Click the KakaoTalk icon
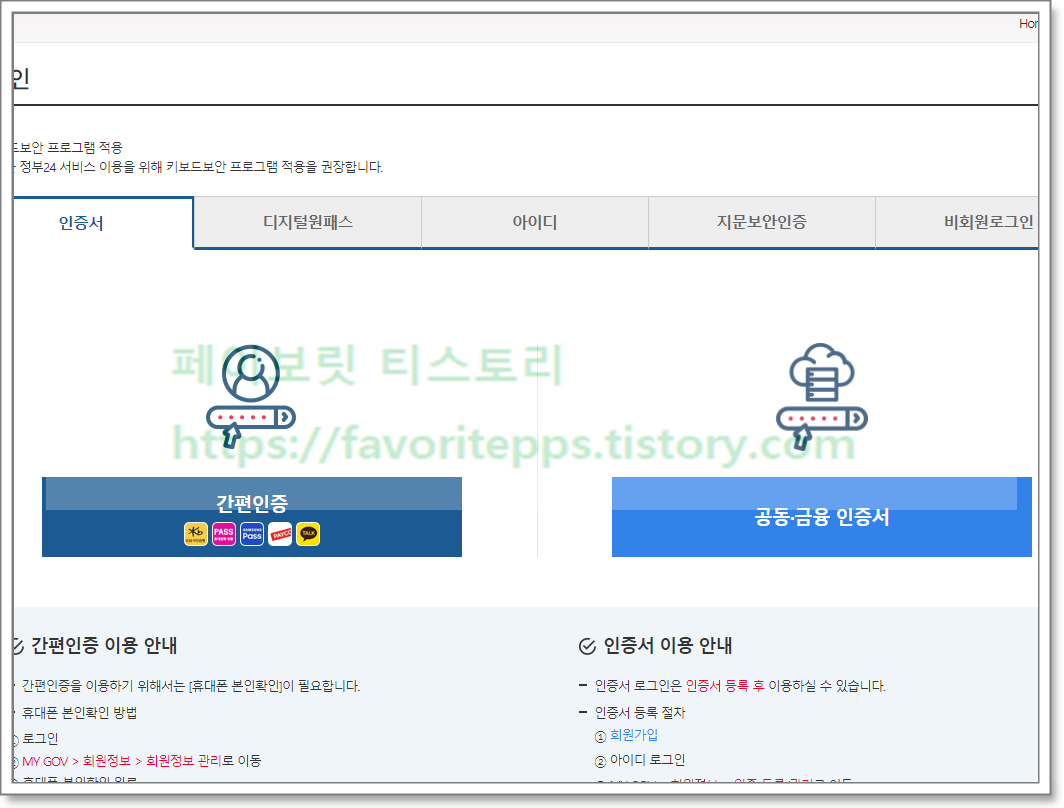 click(x=308, y=534)
